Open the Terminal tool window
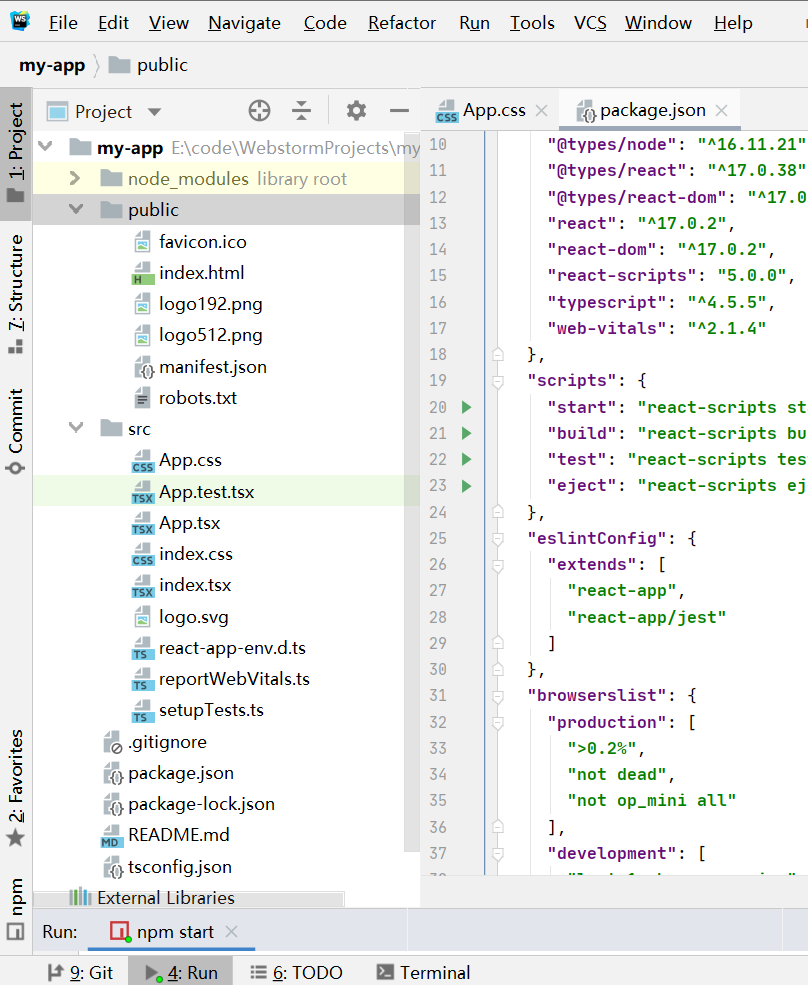808x985 pixels. (423, 972)
